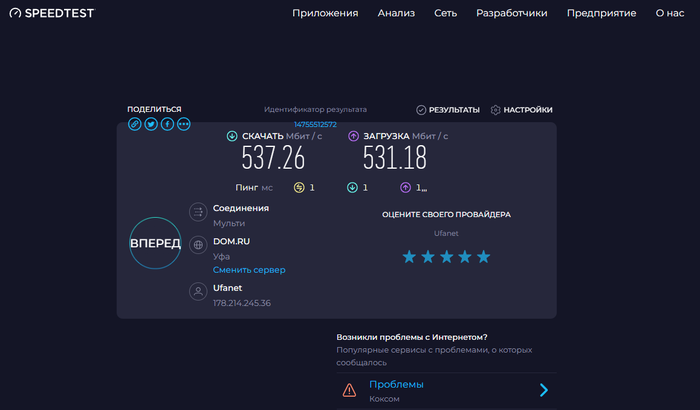Open the Сеть menu
This screenshot has width=700, height=410.
point(446,13)
